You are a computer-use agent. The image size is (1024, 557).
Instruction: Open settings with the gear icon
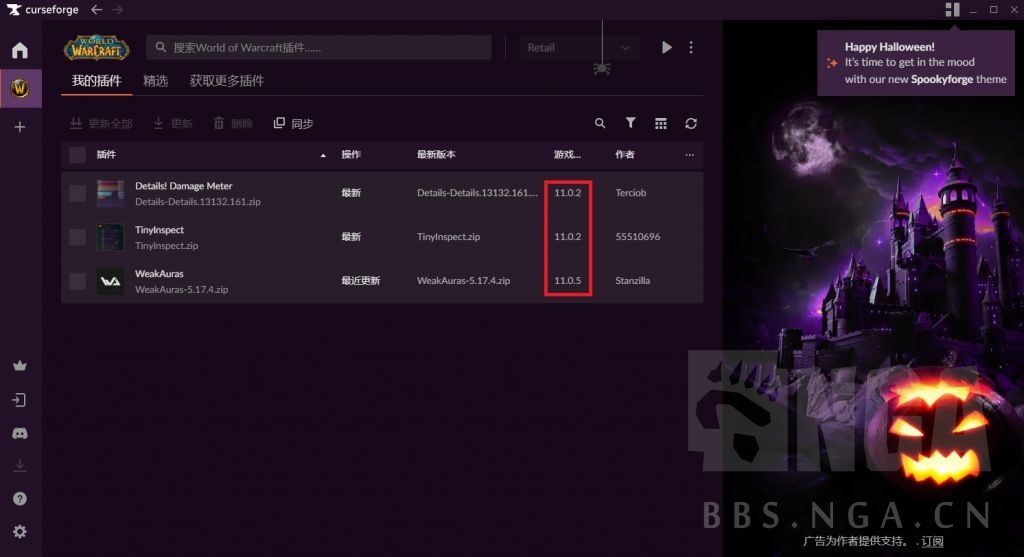coord(20,532)
